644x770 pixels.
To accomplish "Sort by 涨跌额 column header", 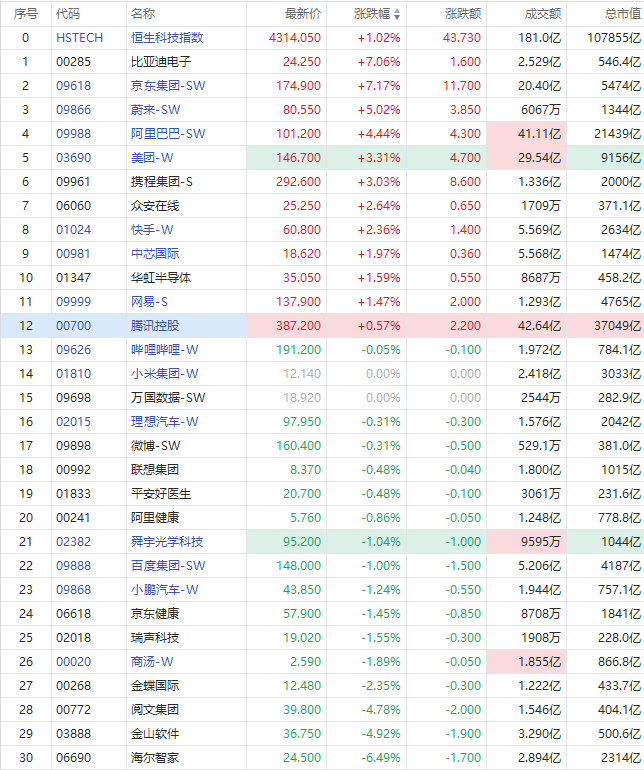I will click(463, 14).
